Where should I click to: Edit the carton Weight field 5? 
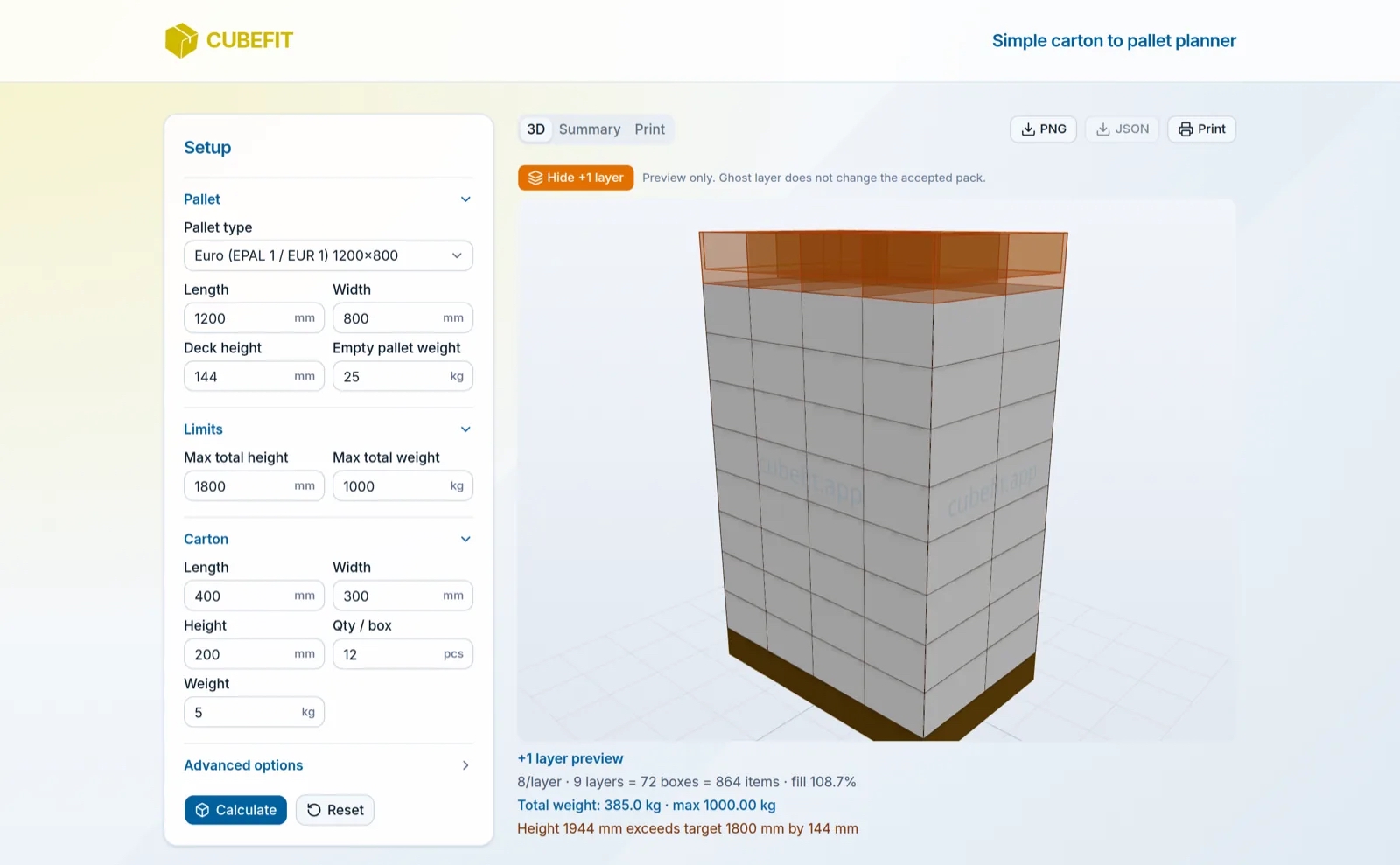(x=254, y=712)
